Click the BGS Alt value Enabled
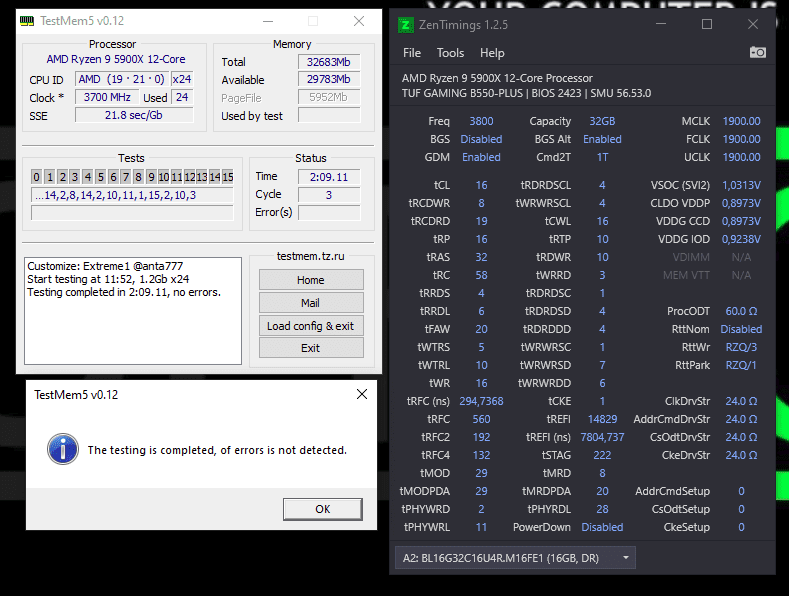 click(x=602, y=139)
